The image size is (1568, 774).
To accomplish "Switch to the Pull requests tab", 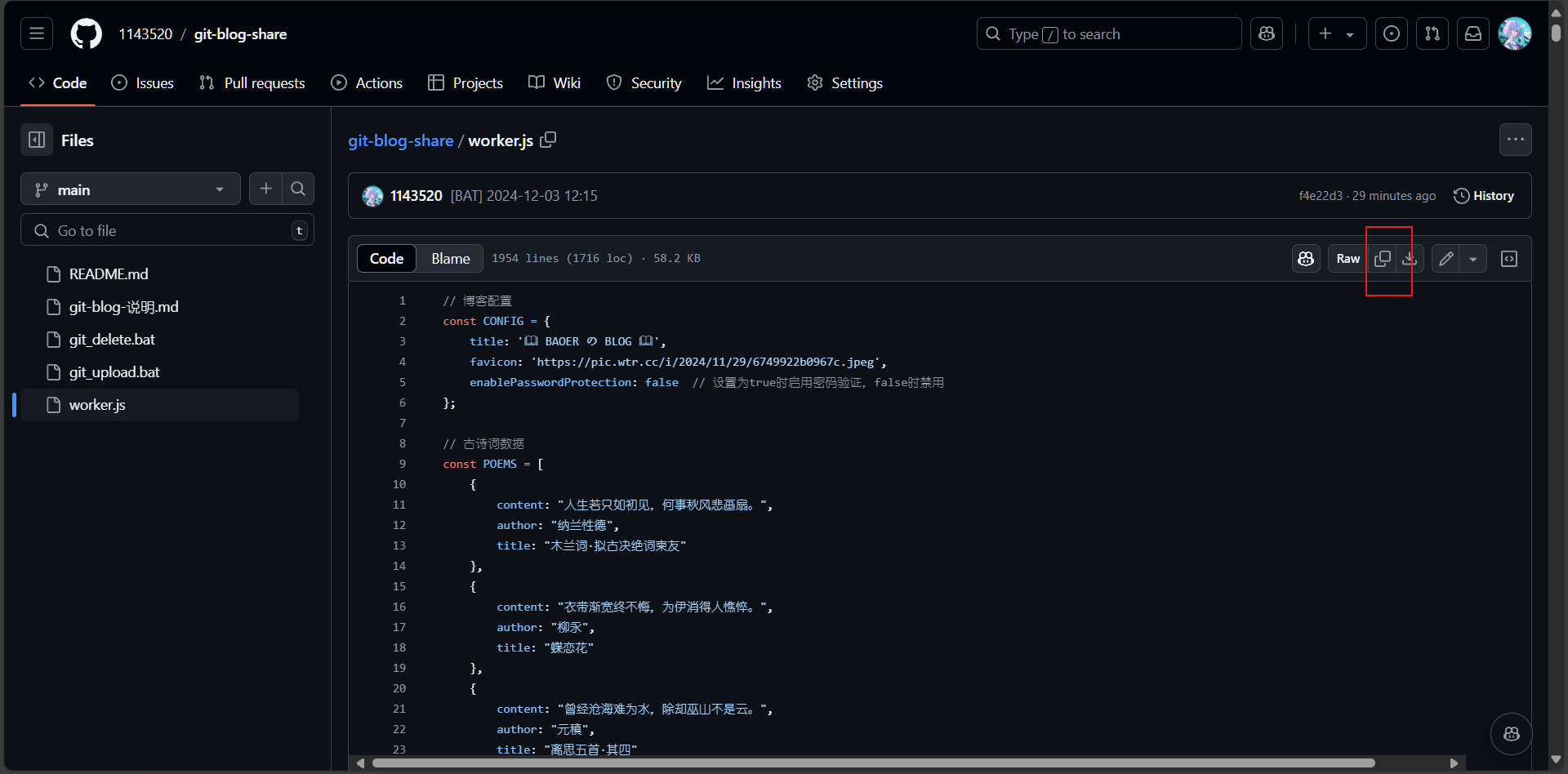I will (252, 83).
